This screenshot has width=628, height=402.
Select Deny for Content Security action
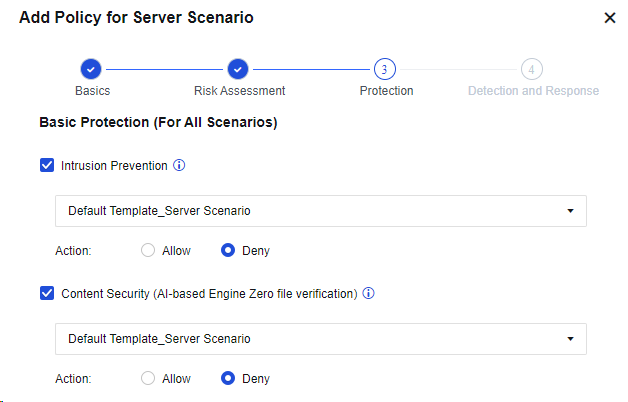coord(228,379)
